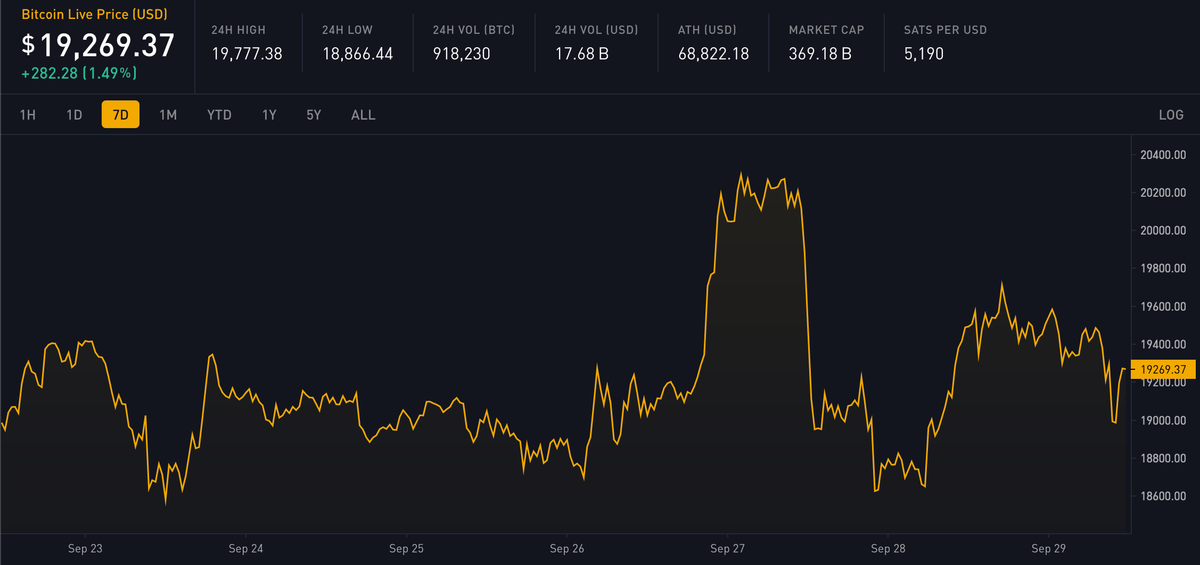The width and height of the screenshot is (1200, 565).
Task: Switch chart to 1Y range
Action: click(x=269, y=115)
